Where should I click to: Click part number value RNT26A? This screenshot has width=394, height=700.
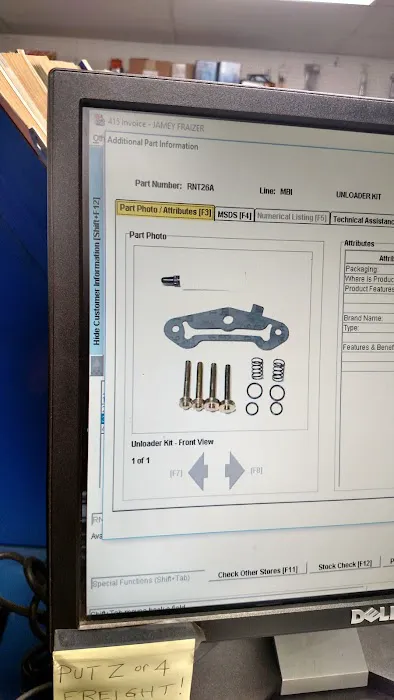click(200, 188)
